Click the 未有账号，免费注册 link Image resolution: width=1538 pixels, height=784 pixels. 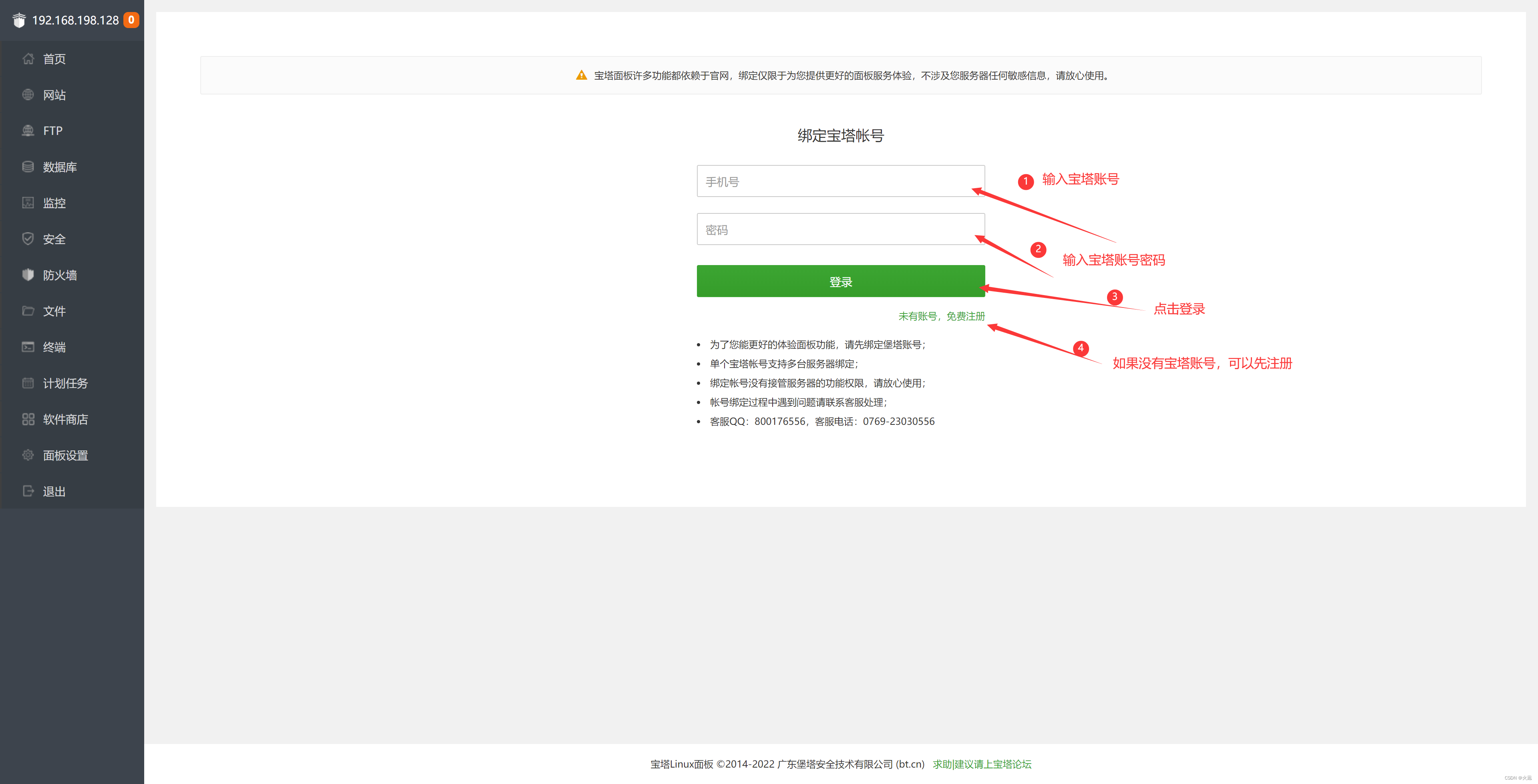click(942, 316)
